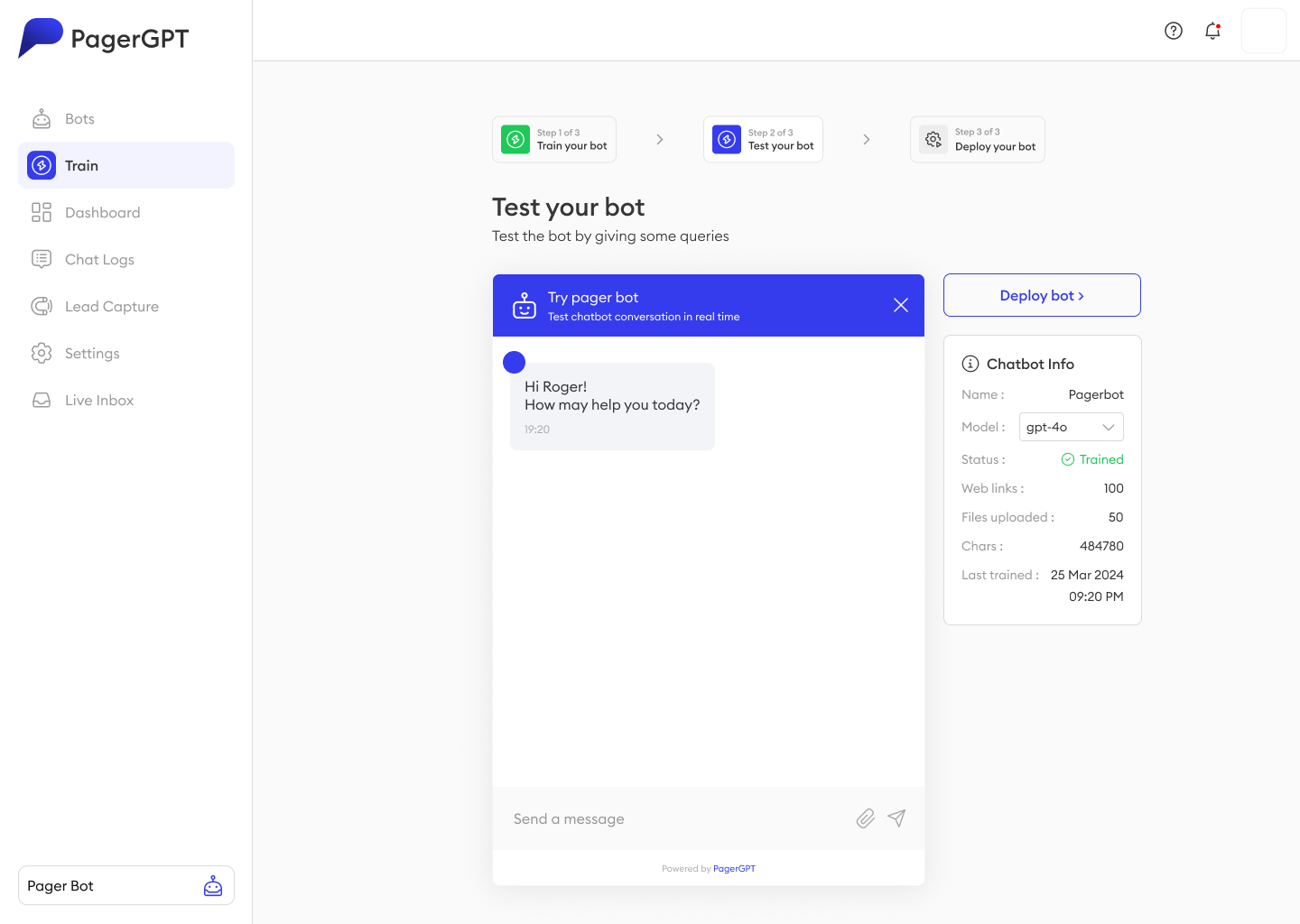The height and width of the screenshot is (924, 1300).
Task: Click the 19:20 message timestamp
Action: (537, 430)
